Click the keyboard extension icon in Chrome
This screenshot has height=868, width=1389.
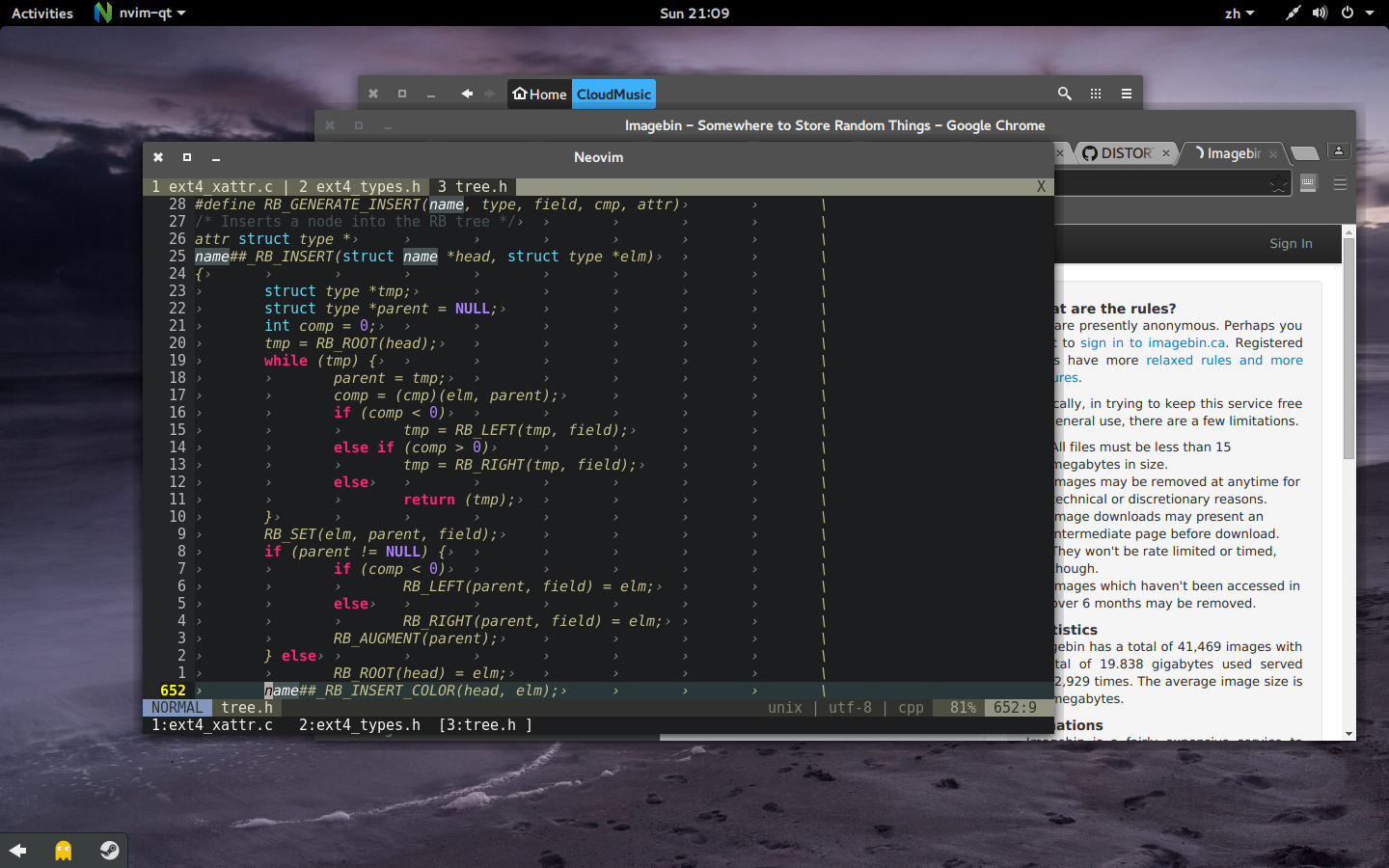coord(1308,183)
